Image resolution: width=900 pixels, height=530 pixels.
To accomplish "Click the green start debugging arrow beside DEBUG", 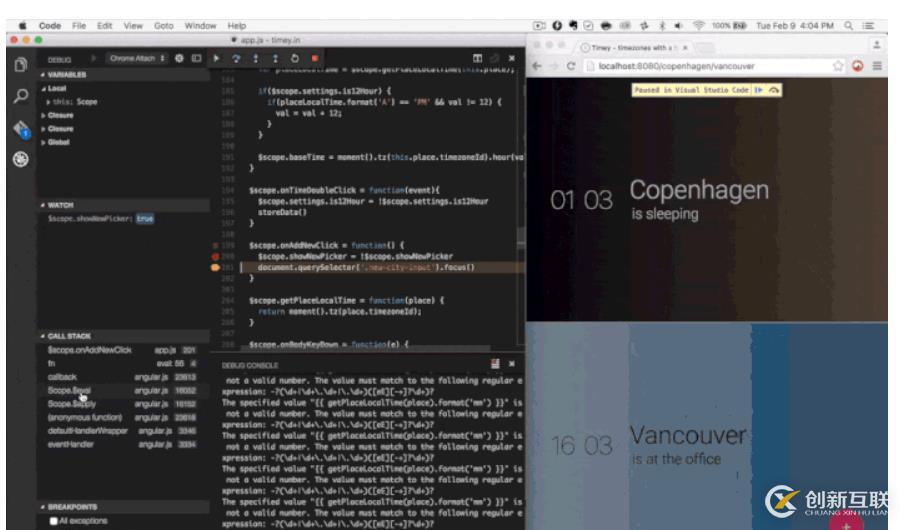I will coord(94,59).
